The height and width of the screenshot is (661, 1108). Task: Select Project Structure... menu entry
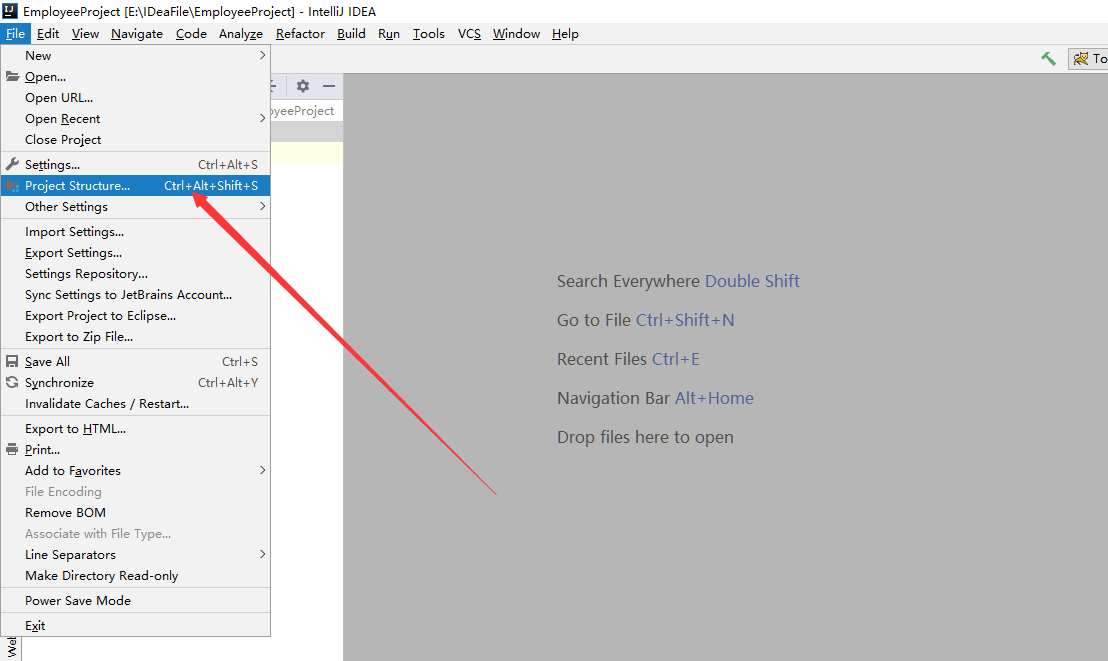click(136, 185)
